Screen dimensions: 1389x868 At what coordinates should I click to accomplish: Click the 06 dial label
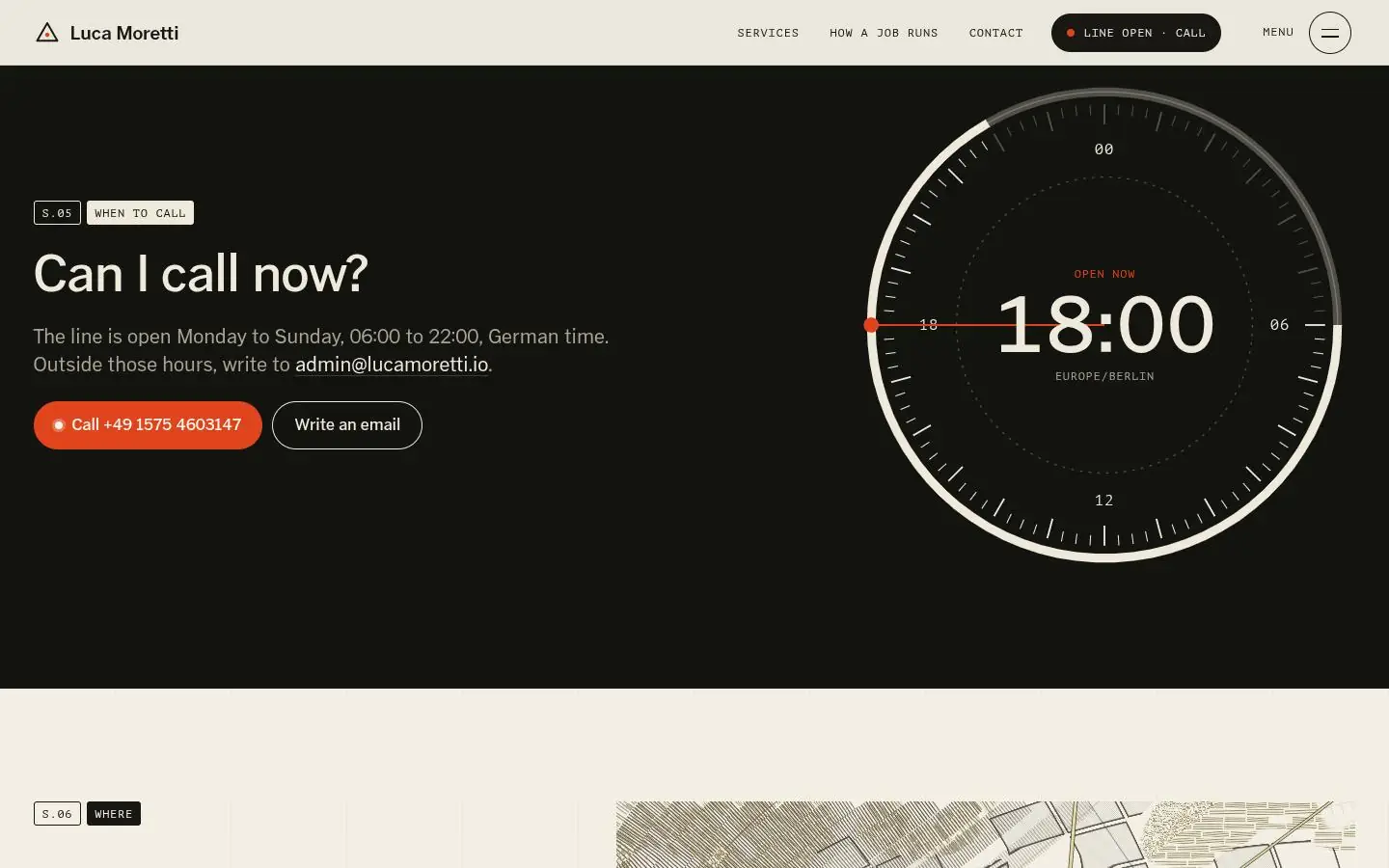pos(1280,325)
